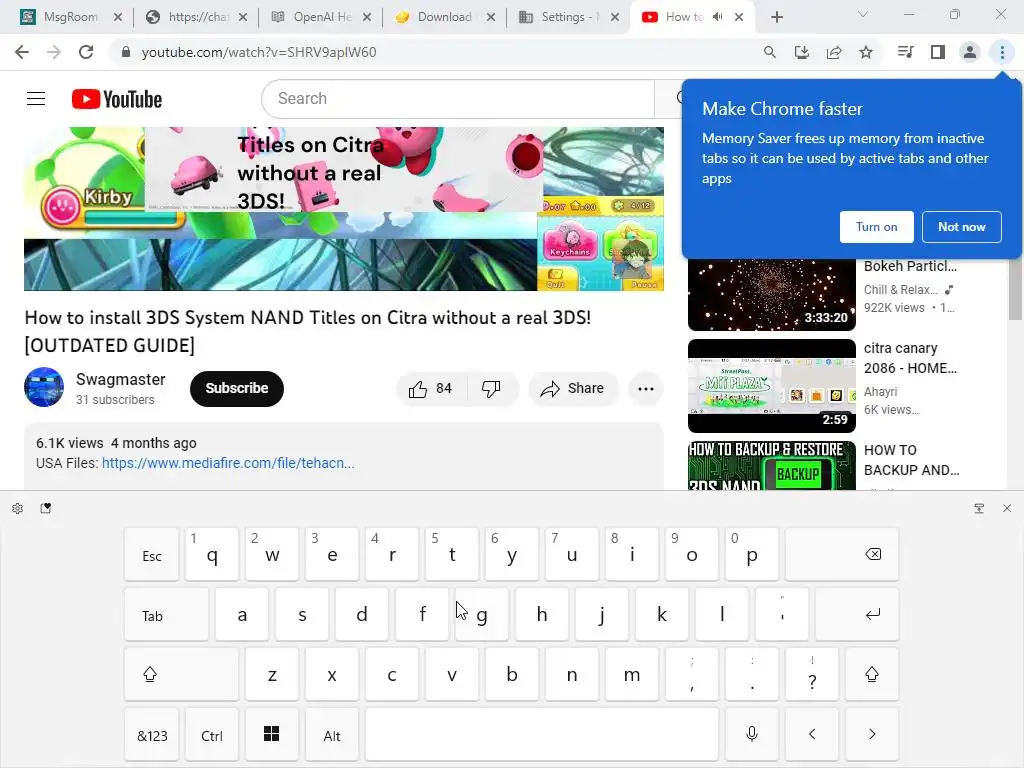Share this page via address bar icon

[x=834, y=52]
